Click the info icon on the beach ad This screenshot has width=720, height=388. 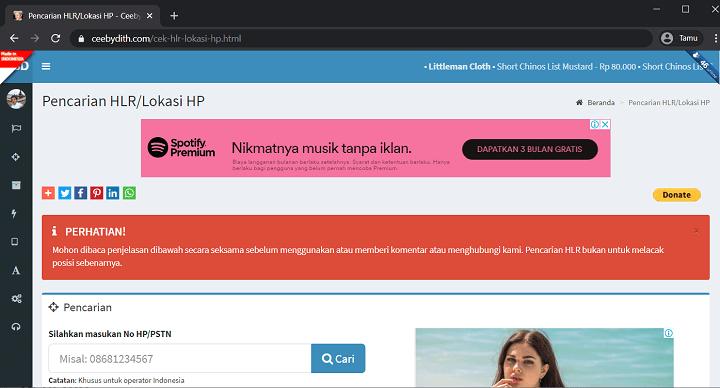669,333
